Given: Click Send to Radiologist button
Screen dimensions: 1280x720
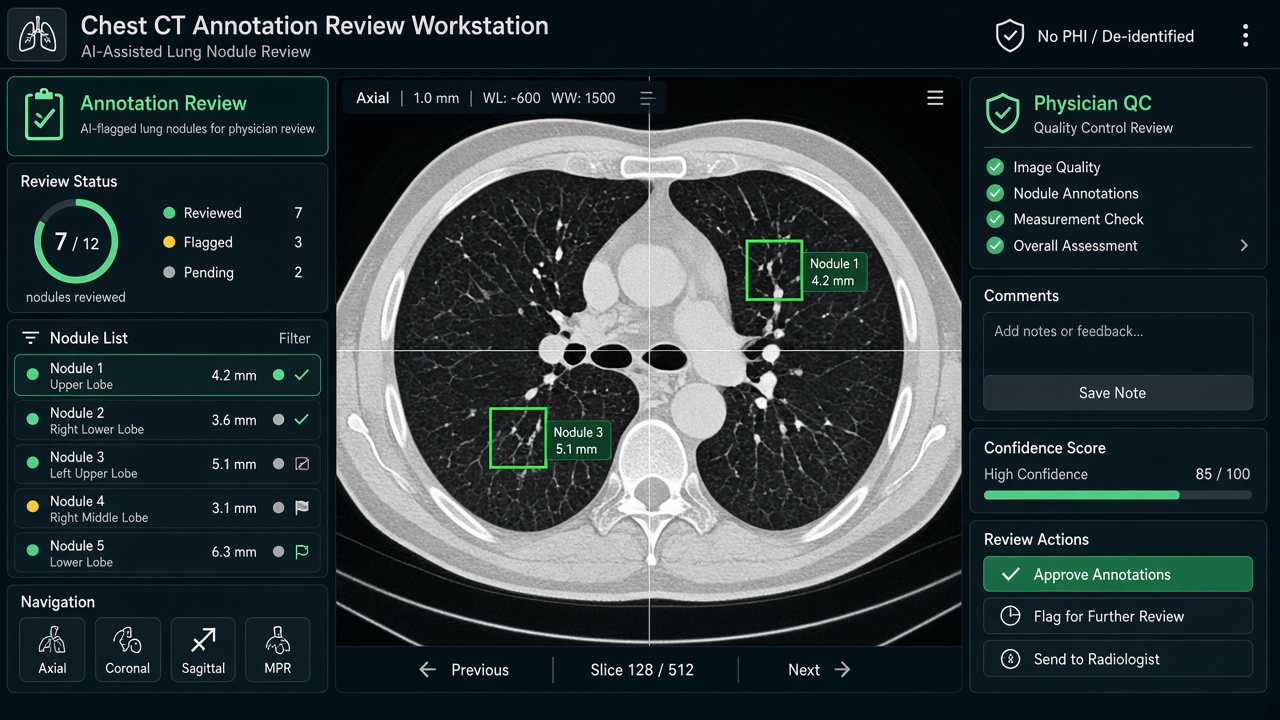Looking at the screenshot, I should 1118,659.
